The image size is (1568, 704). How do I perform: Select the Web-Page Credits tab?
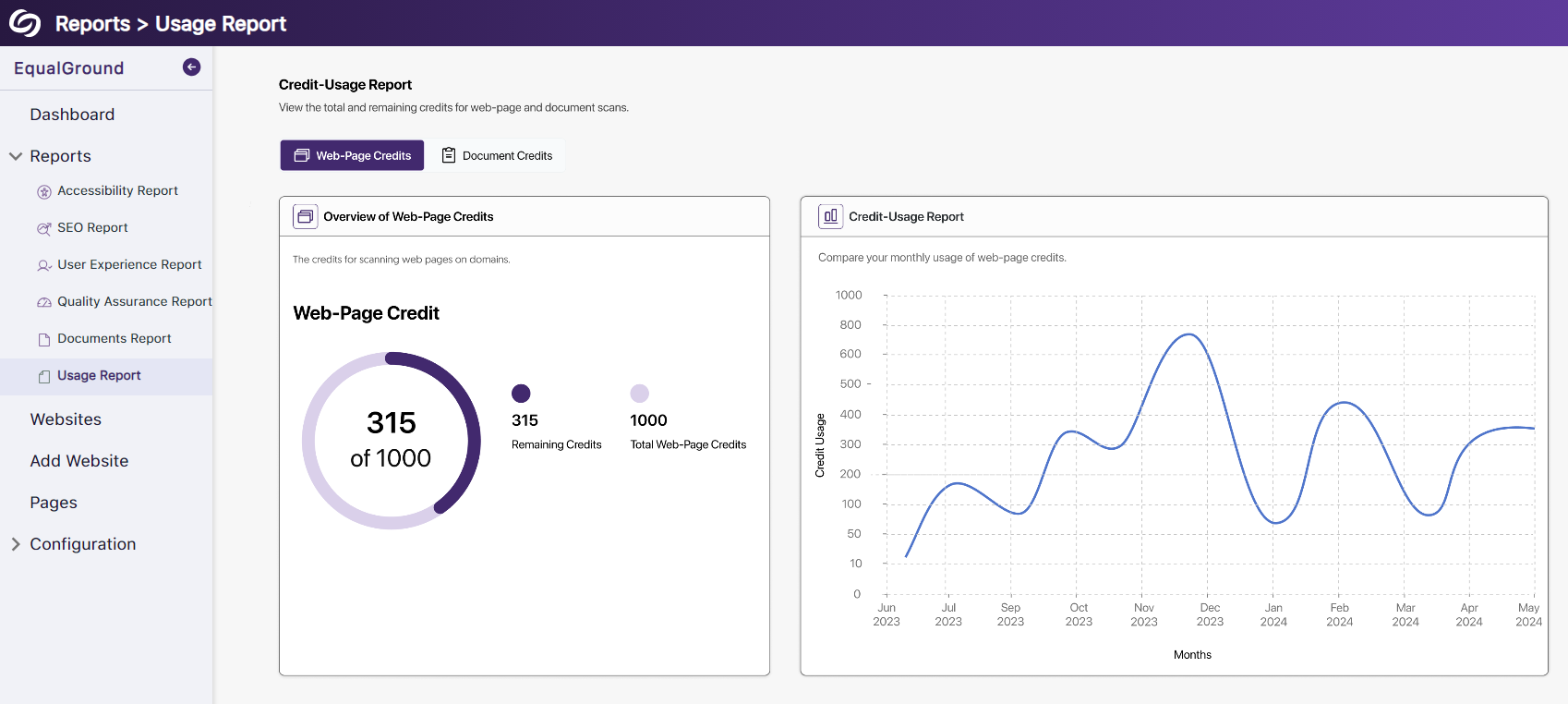pyautogui.click(x=352, y=155)
